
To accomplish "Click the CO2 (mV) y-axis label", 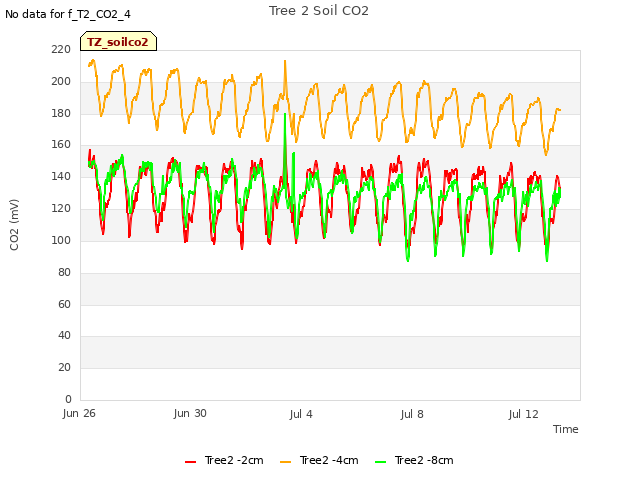I will [14, 225].
